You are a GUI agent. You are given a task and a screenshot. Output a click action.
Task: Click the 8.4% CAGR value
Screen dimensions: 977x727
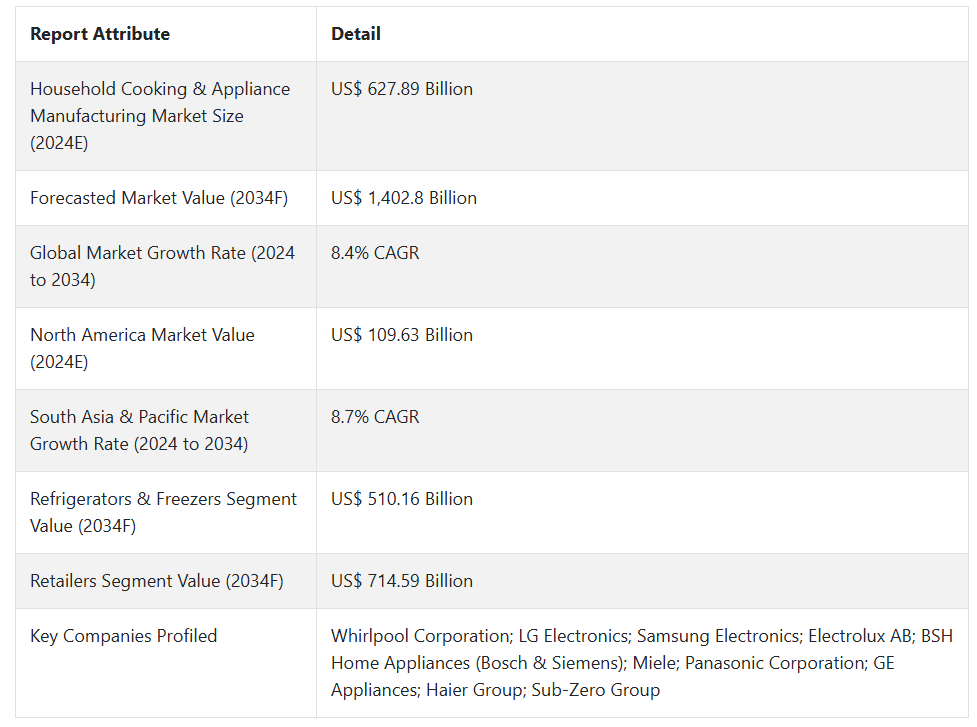pyautogui.click(x=375, y=253)
